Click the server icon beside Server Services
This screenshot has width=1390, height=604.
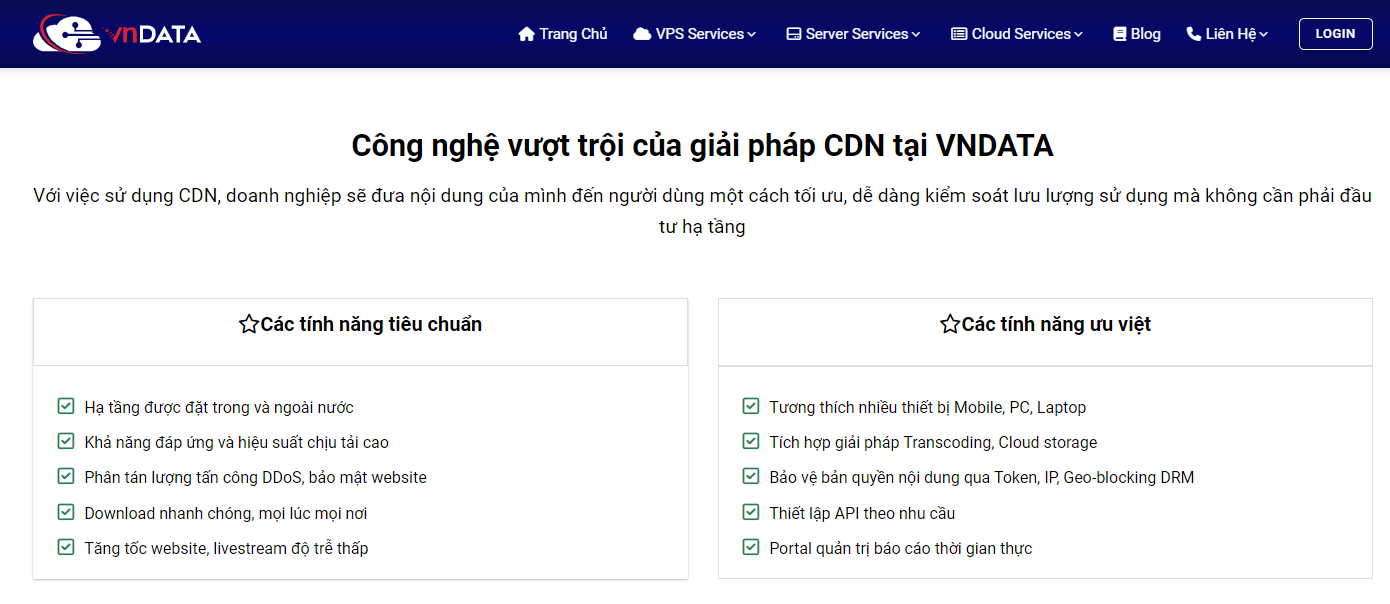pos(794,34)
